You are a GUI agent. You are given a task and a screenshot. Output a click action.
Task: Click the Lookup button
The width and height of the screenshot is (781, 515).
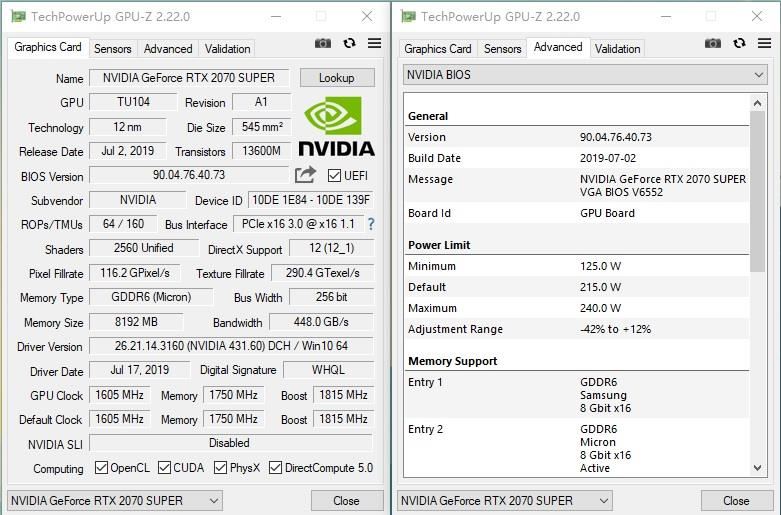coord(336,78)
